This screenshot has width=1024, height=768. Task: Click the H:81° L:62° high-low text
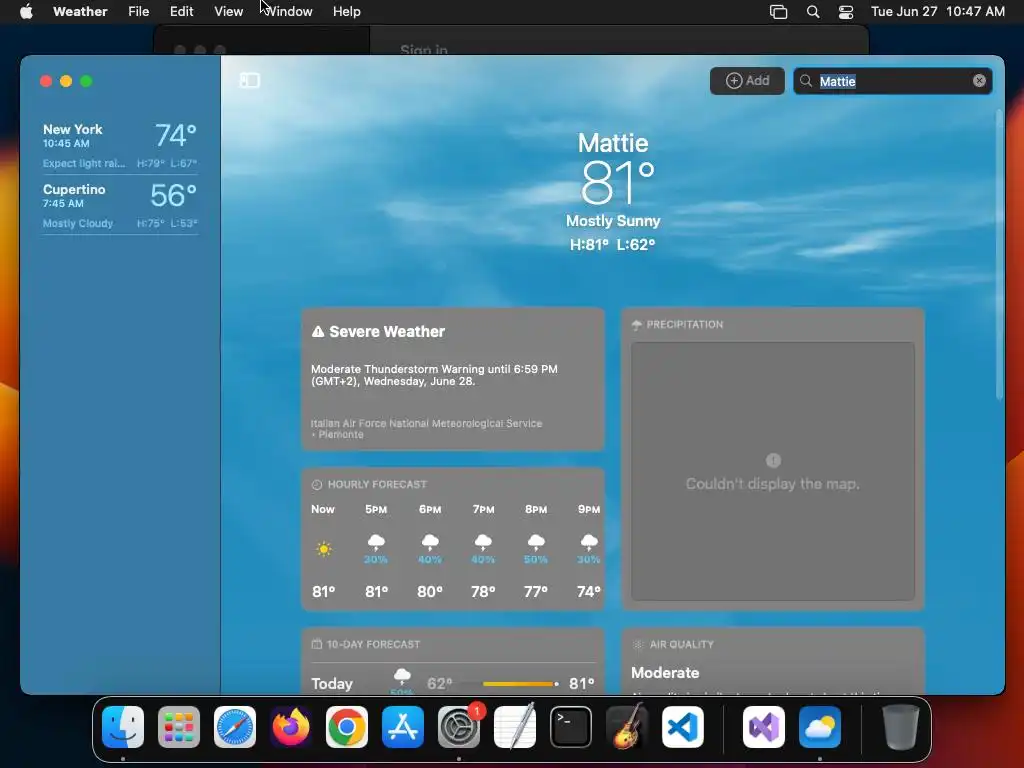[613, 245]
